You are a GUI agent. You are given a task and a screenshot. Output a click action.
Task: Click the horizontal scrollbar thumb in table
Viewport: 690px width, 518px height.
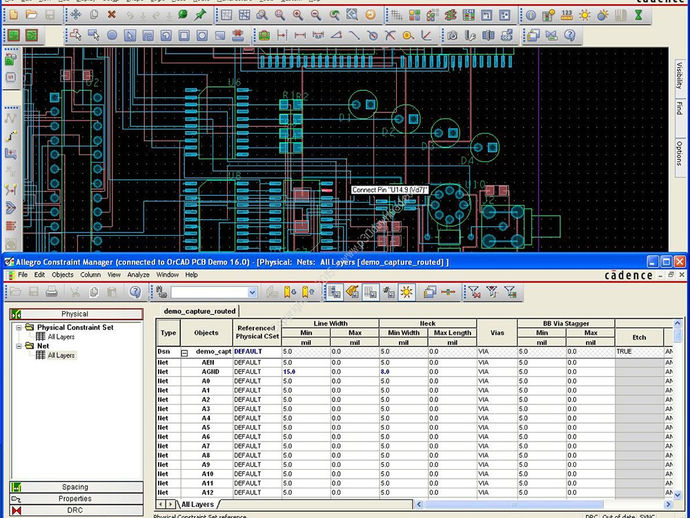[513, 504]
